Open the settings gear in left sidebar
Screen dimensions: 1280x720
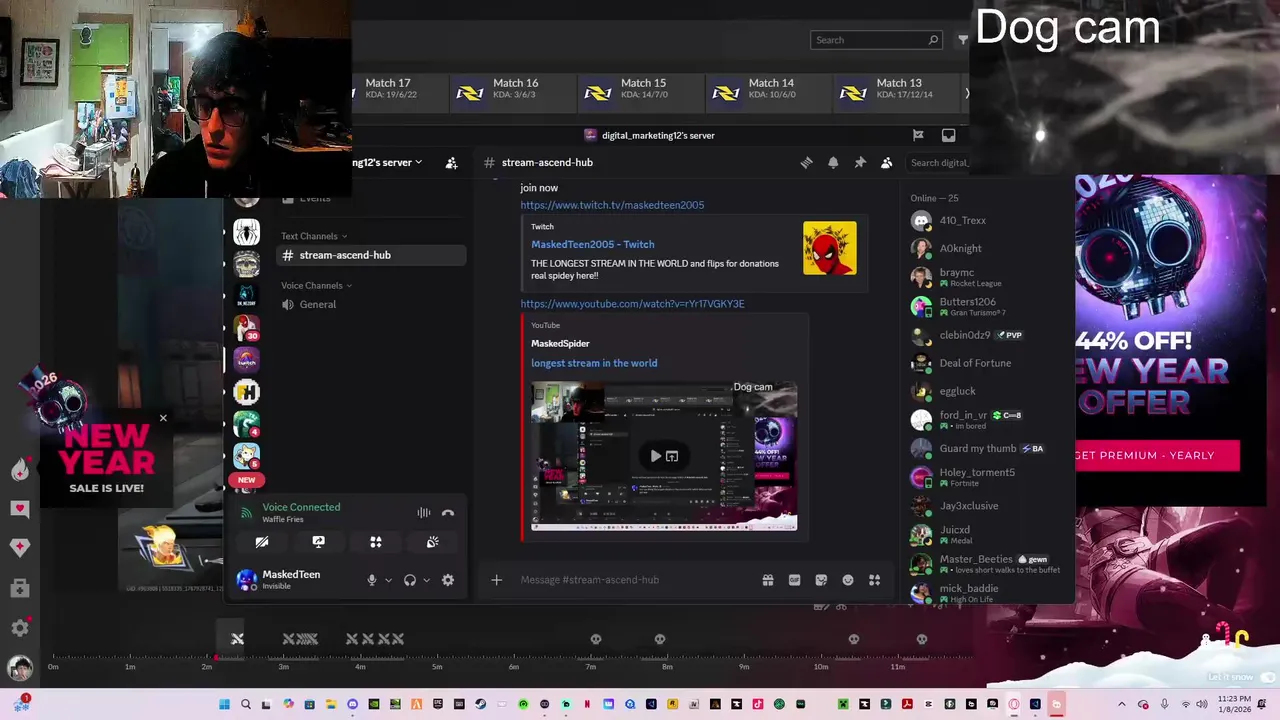(x=20, y=628)
